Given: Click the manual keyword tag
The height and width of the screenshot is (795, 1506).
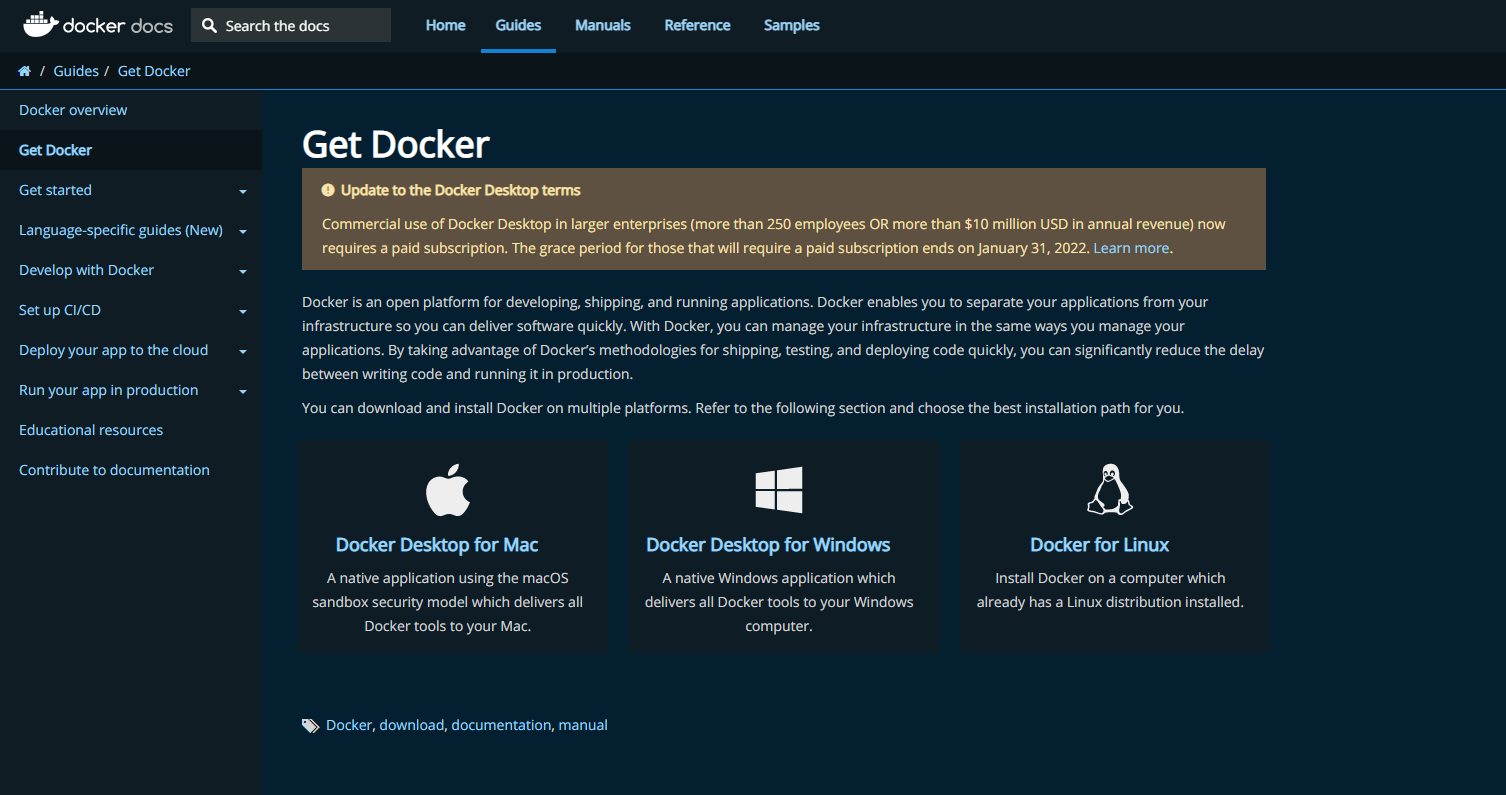Looking at the screenshot, I should click(583, 725).
